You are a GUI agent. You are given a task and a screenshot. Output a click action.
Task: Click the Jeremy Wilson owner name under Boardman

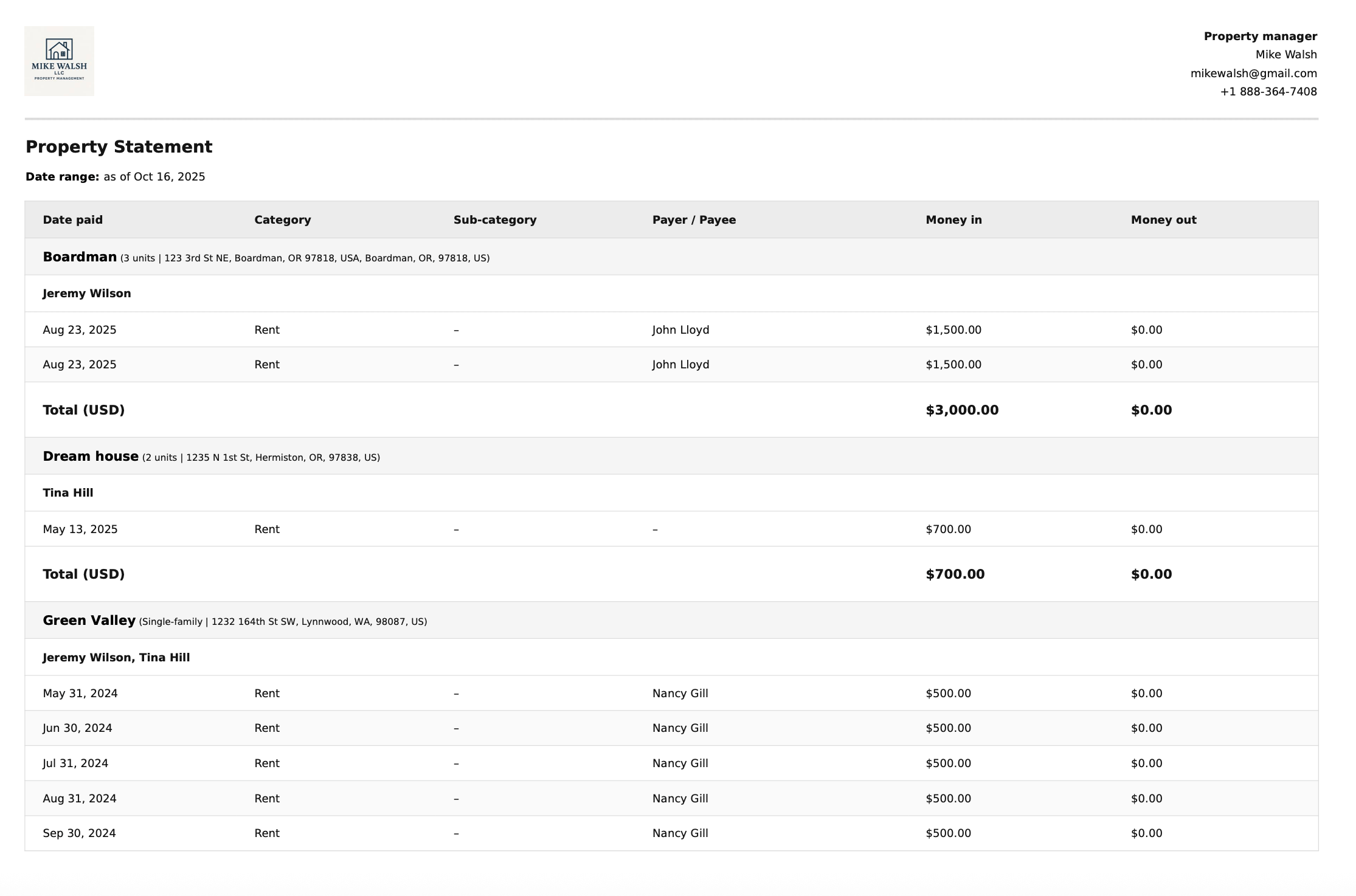coord(86,294)
